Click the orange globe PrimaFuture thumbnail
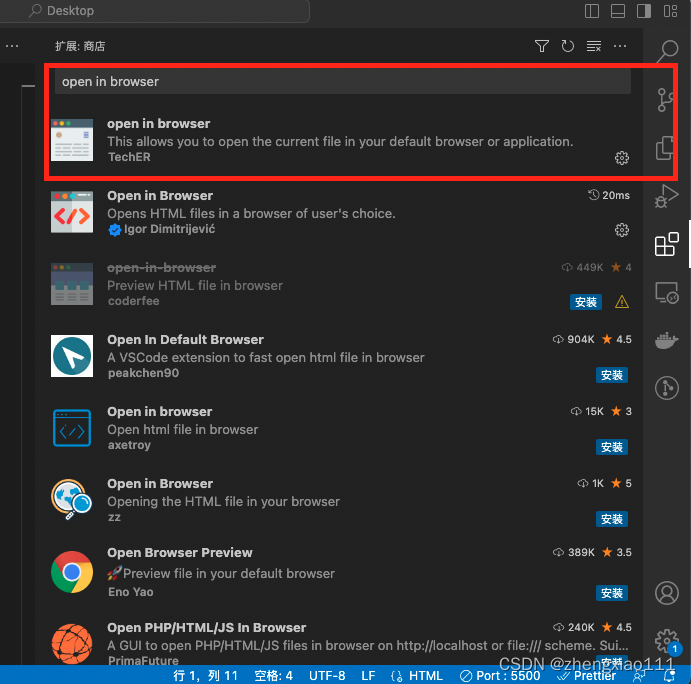Screen dimensions: 691x684 [x=72, y=644]
